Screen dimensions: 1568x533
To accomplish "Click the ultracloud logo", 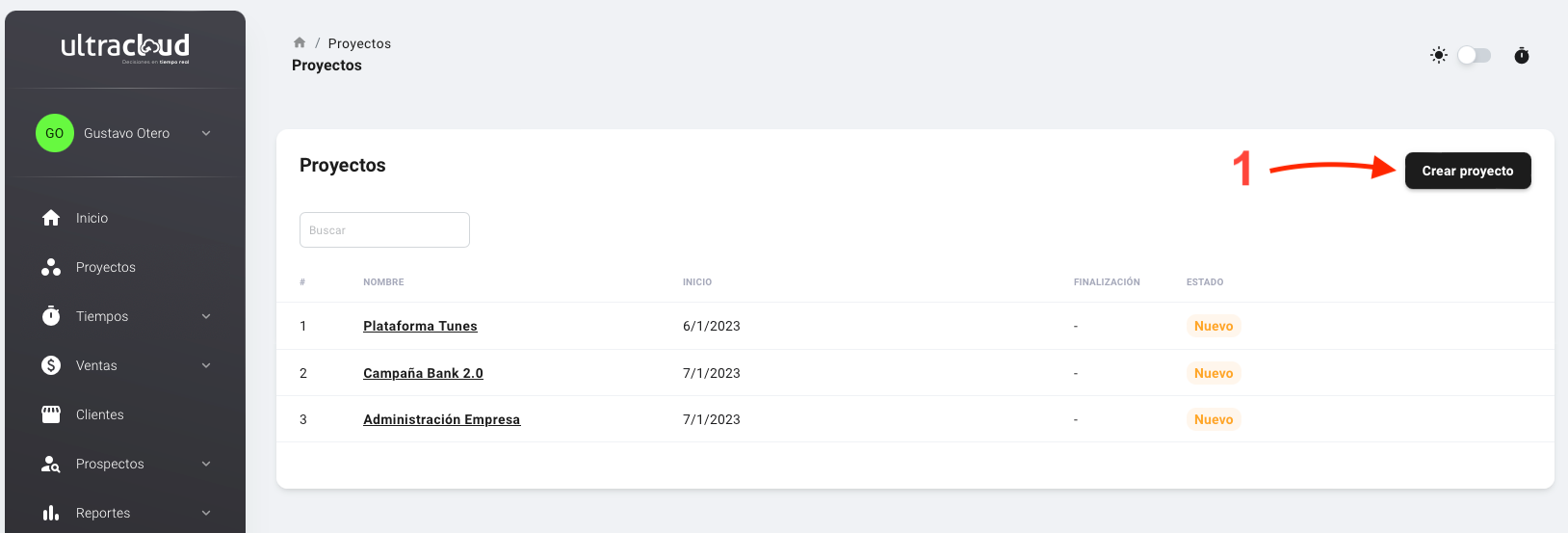I will [x=125, y=47].
